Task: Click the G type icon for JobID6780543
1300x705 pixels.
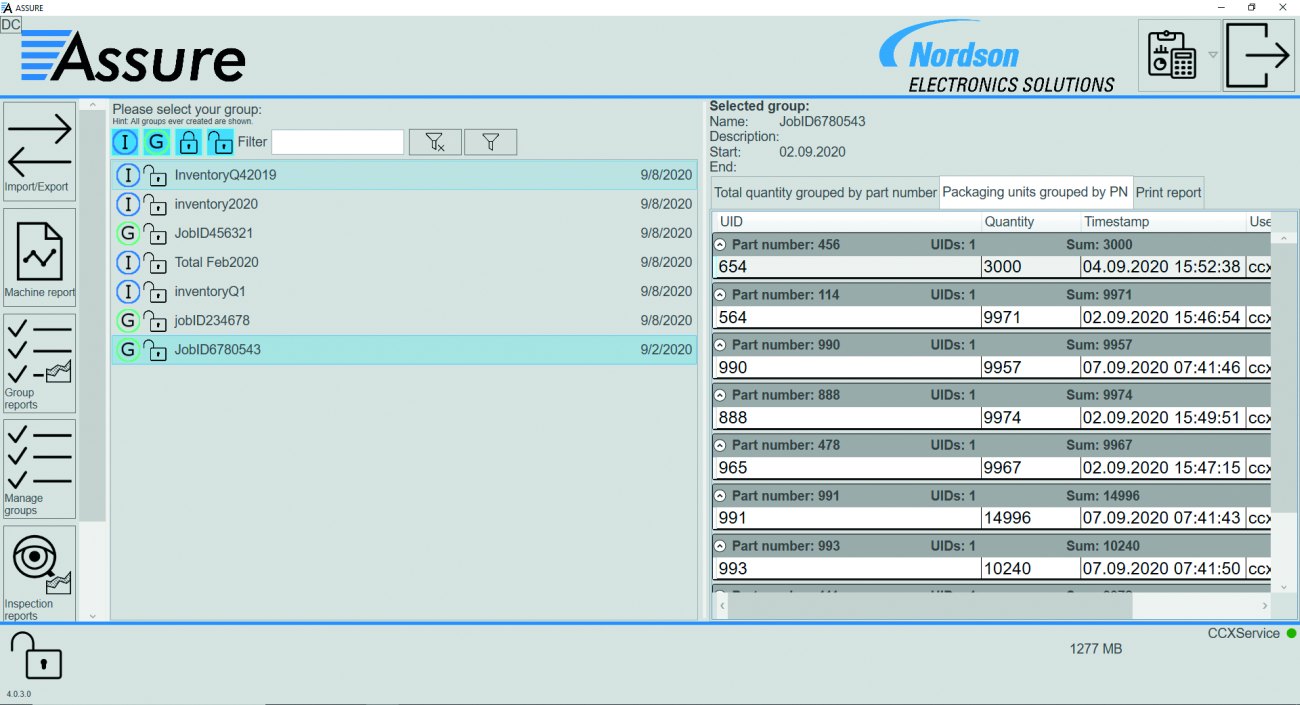Action: [x=128, y=350]
